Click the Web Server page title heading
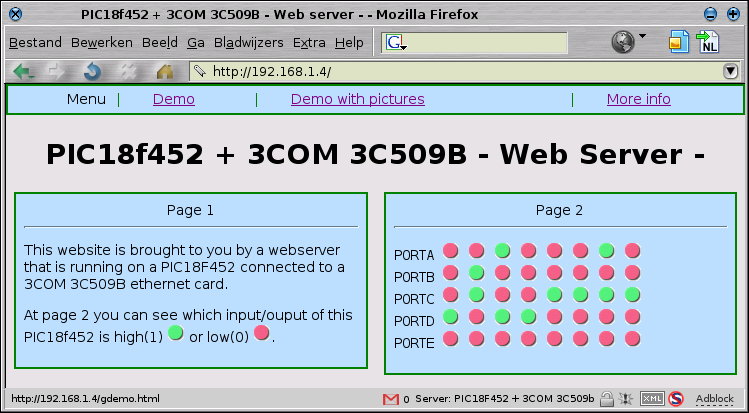 (375, 155)
